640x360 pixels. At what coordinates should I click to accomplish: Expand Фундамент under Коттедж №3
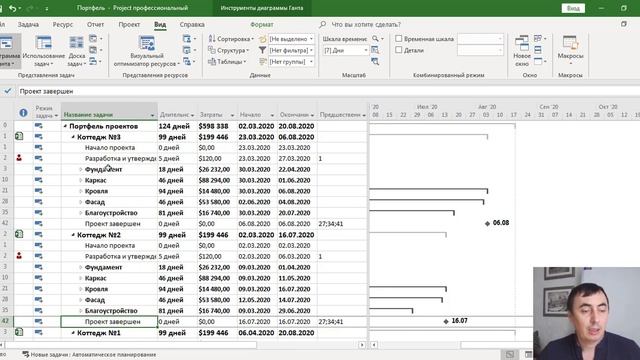click(x=80, y=169)
